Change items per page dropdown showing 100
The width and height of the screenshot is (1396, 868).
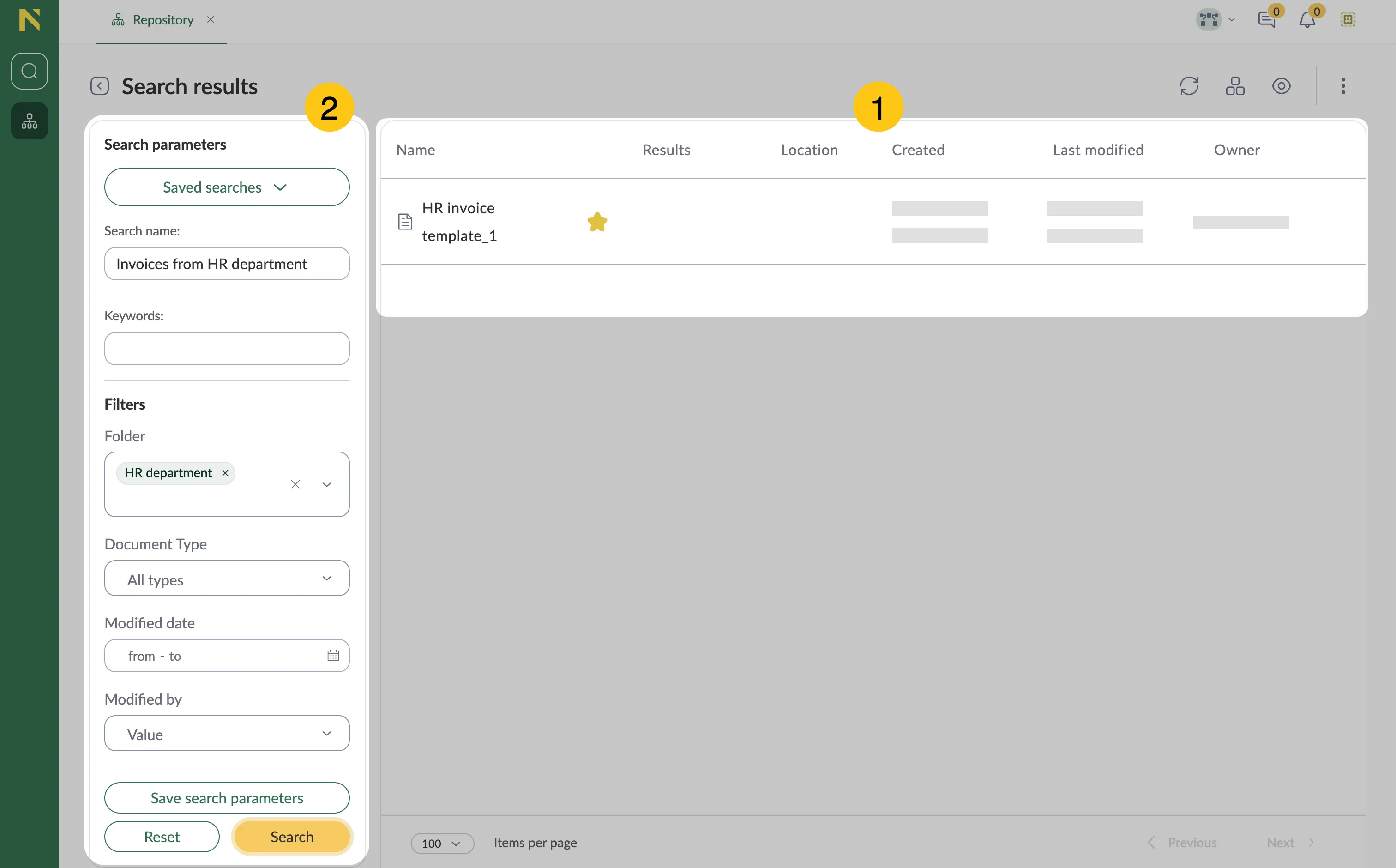coord(442,844)
